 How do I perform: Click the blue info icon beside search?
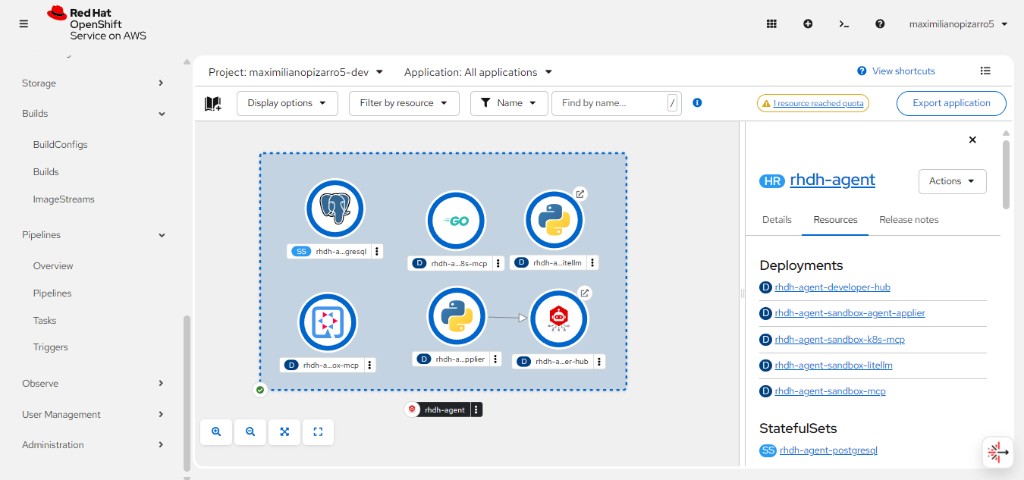tap(697, 103)
